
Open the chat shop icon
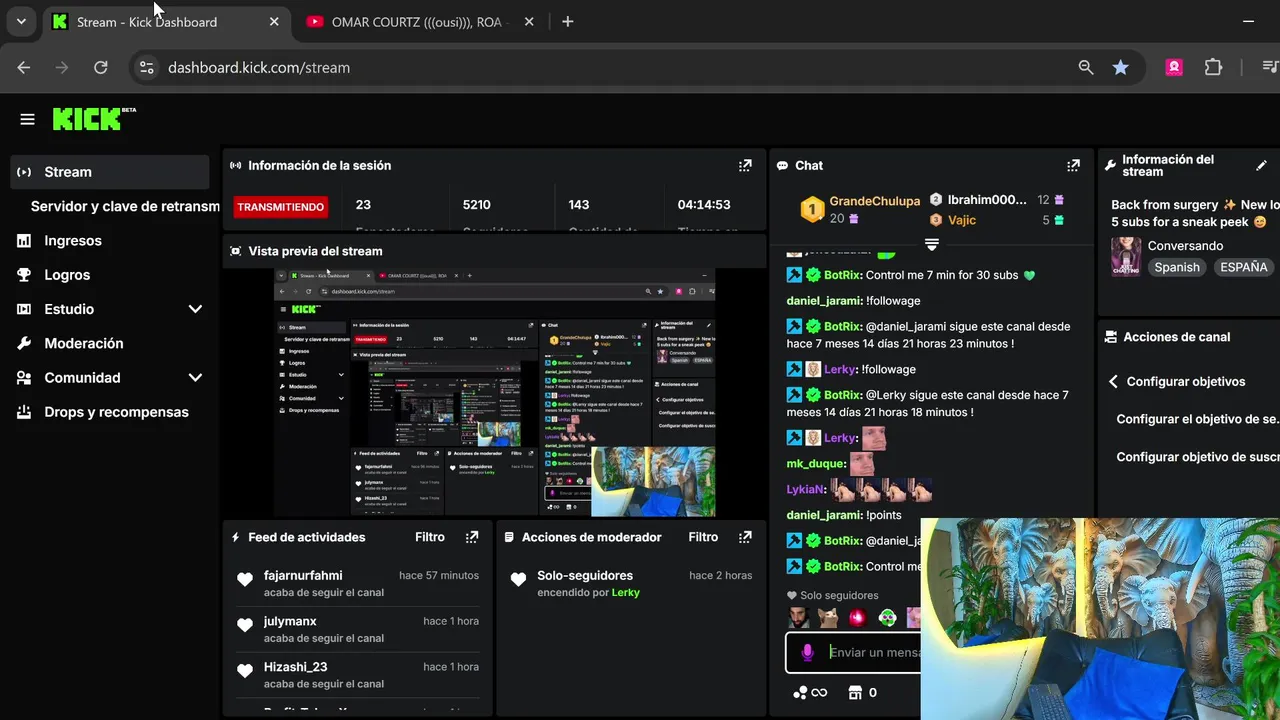point(855,692)
